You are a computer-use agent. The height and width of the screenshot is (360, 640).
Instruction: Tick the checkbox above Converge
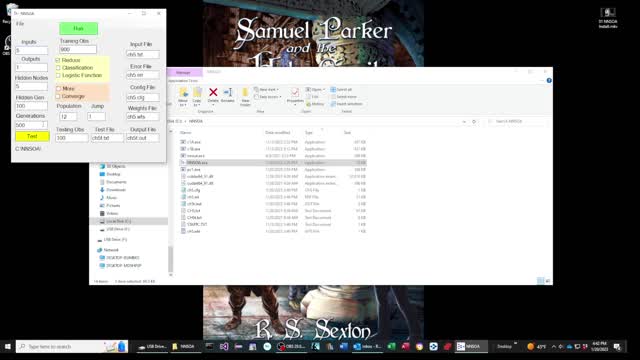point(58,89)
